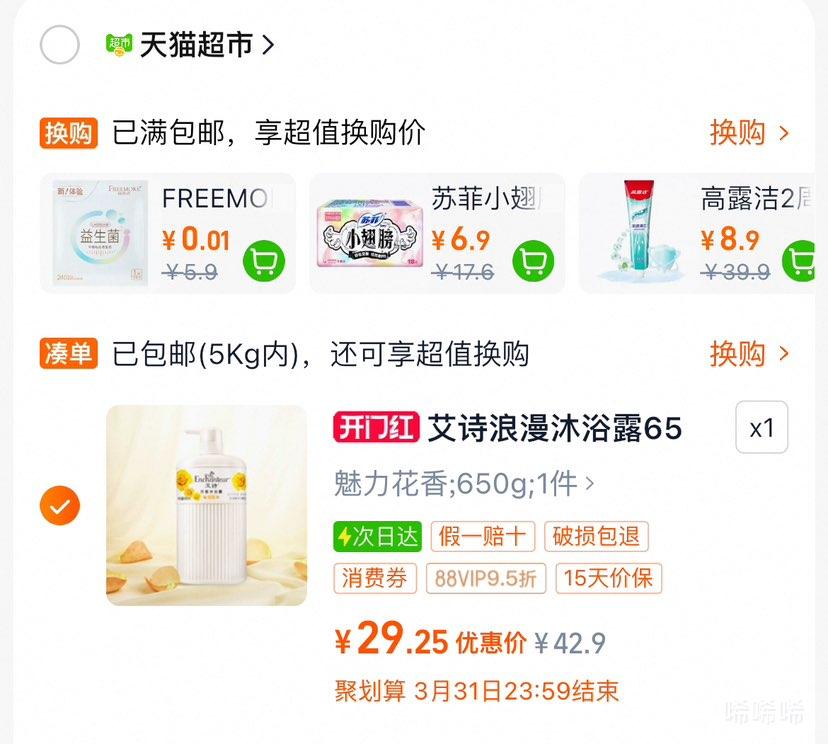Open 魅力花香;650g;1件 spec selector
The width and height of the screenshot is (828, 744).
[x=464, y=483]
